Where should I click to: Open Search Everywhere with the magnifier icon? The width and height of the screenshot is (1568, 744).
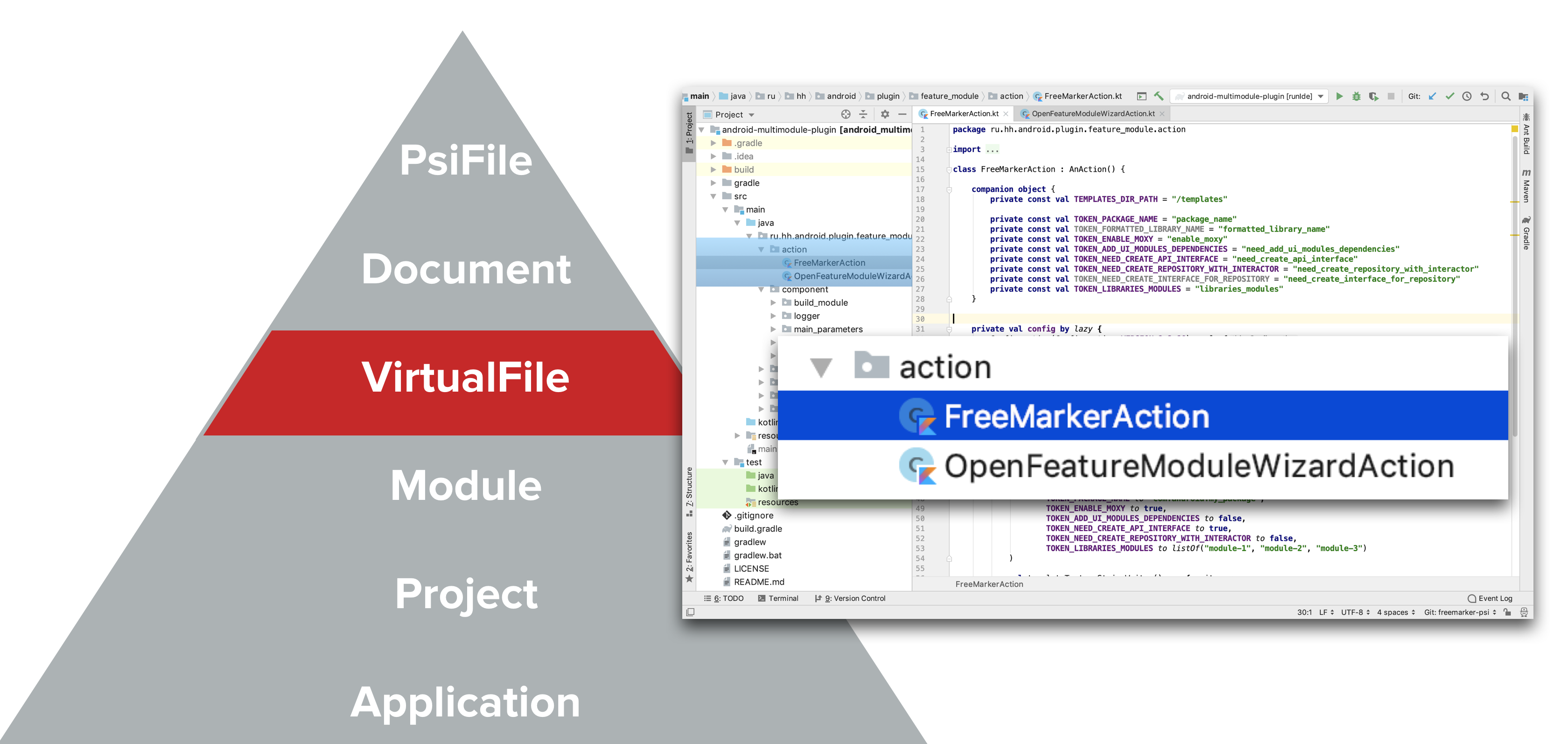(x=1506, y=96)
